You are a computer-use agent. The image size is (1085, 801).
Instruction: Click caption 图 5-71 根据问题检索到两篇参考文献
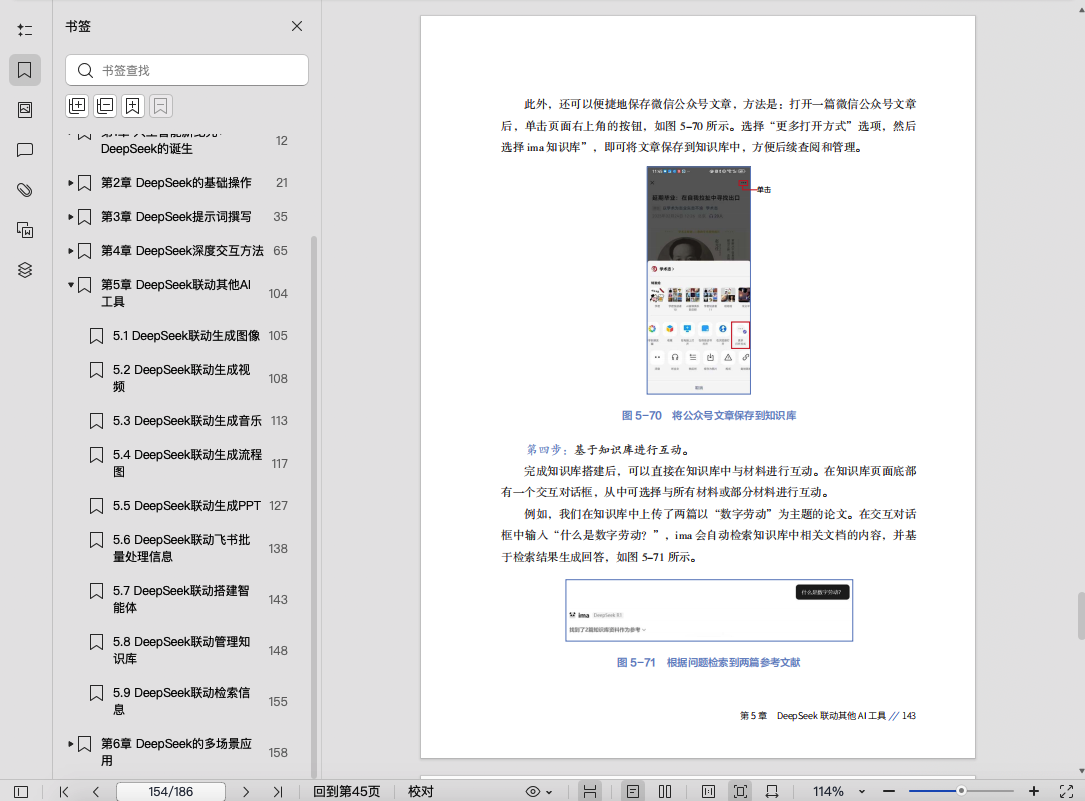pyautogui.click(x=708, y=663)
